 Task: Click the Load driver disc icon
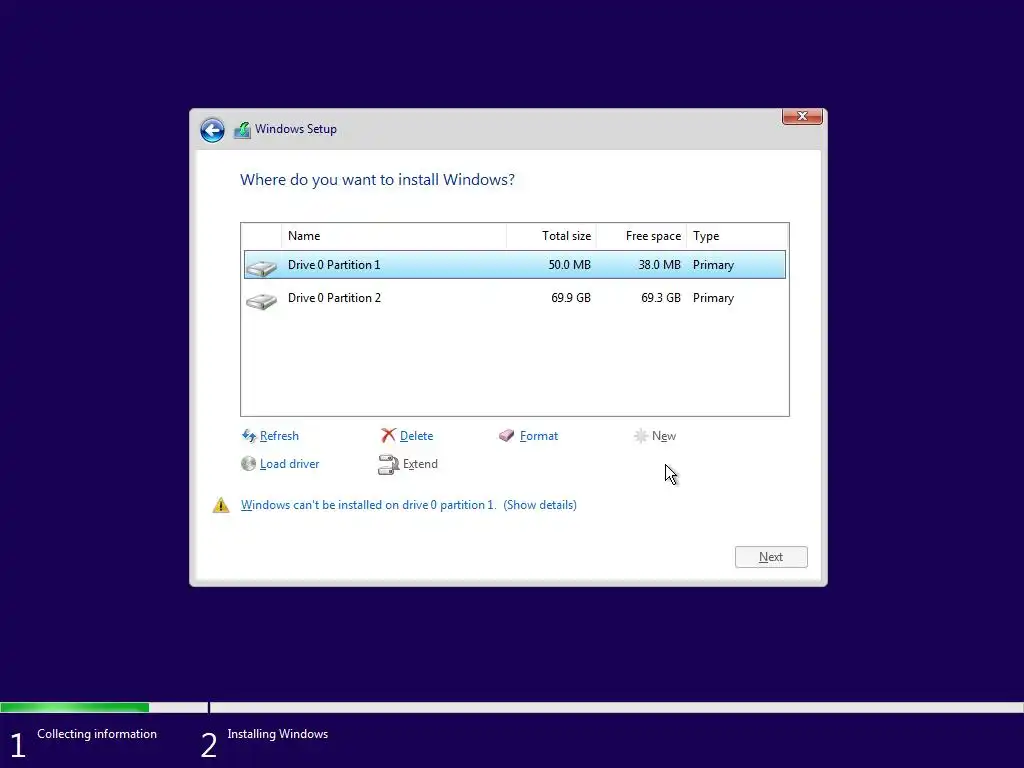click(x=248, y=464)
